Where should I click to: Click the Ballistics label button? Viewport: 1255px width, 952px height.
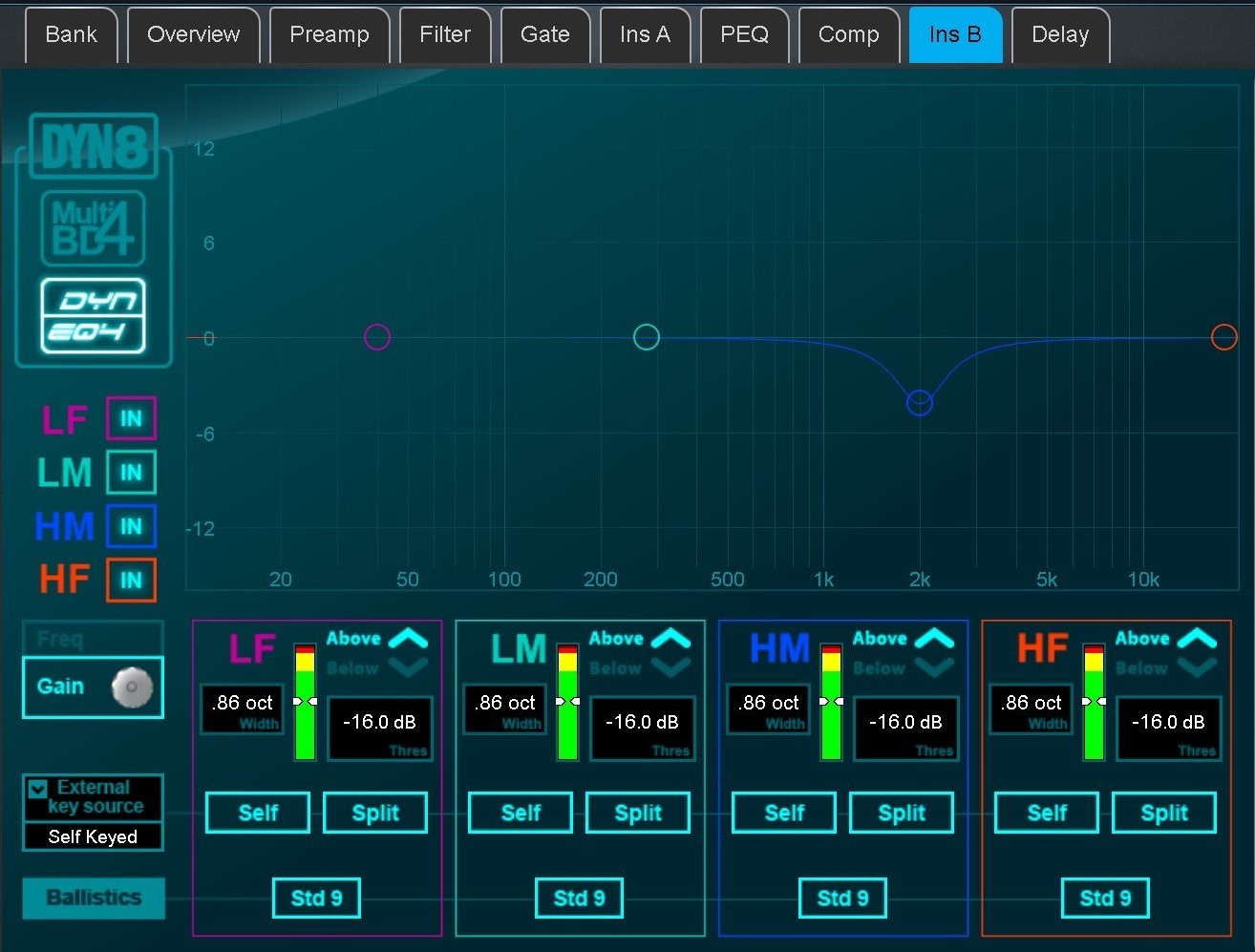[x=94, y=898]
